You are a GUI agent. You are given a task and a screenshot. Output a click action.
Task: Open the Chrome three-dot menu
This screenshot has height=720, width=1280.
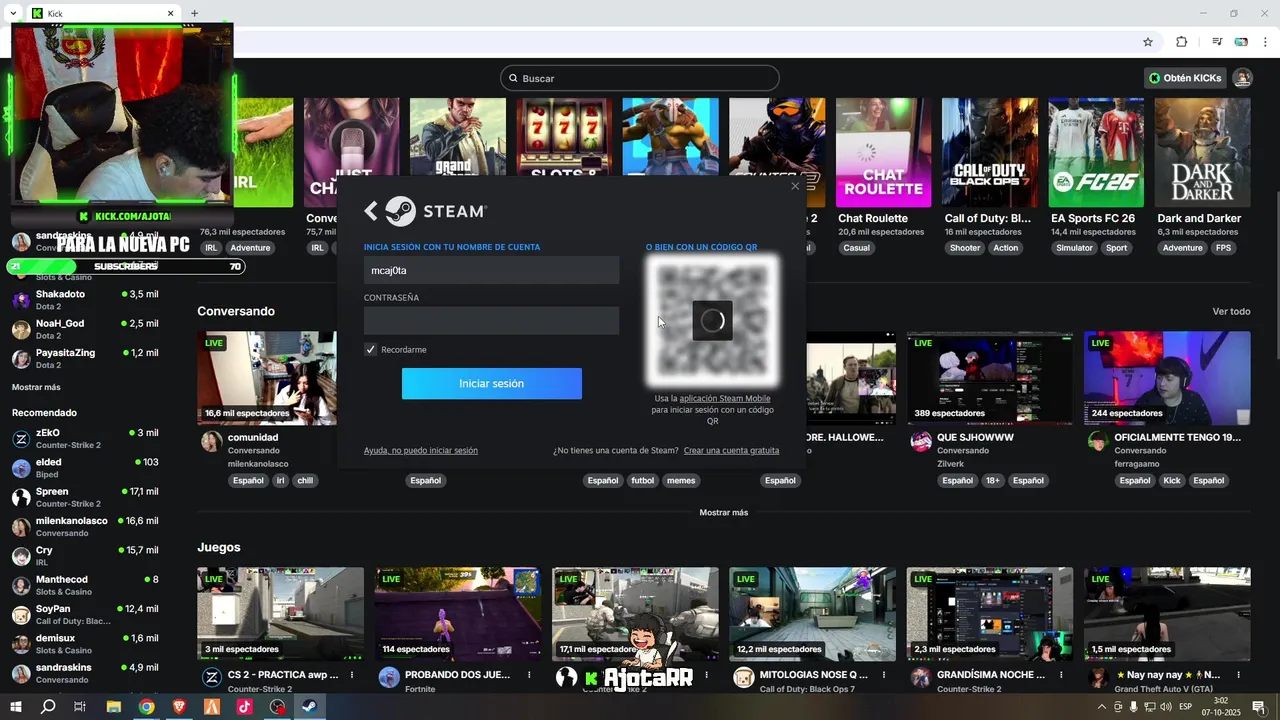(1265, 42)
